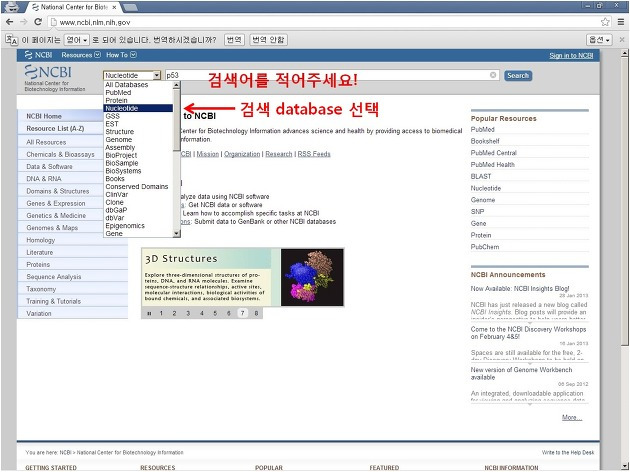The height and width of the screenshot is (472, 630).
Task: Expand the How To menu
Action: pyautogui.click(x=121, y=55)
